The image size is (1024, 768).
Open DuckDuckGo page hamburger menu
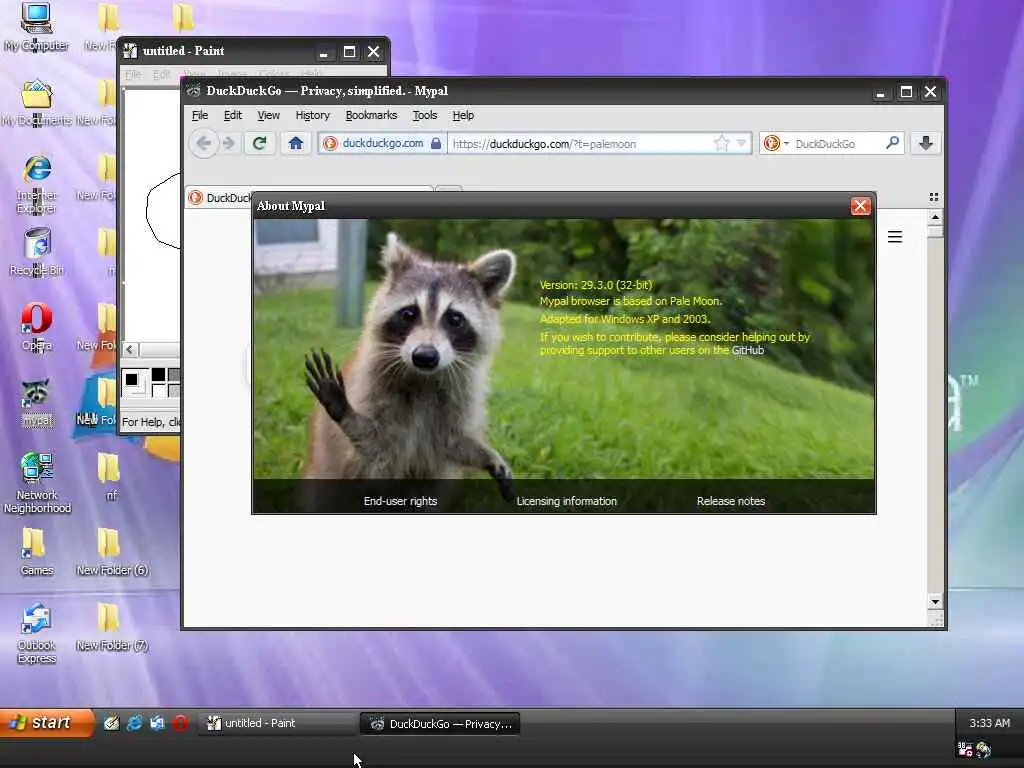[x=895, y=237]
